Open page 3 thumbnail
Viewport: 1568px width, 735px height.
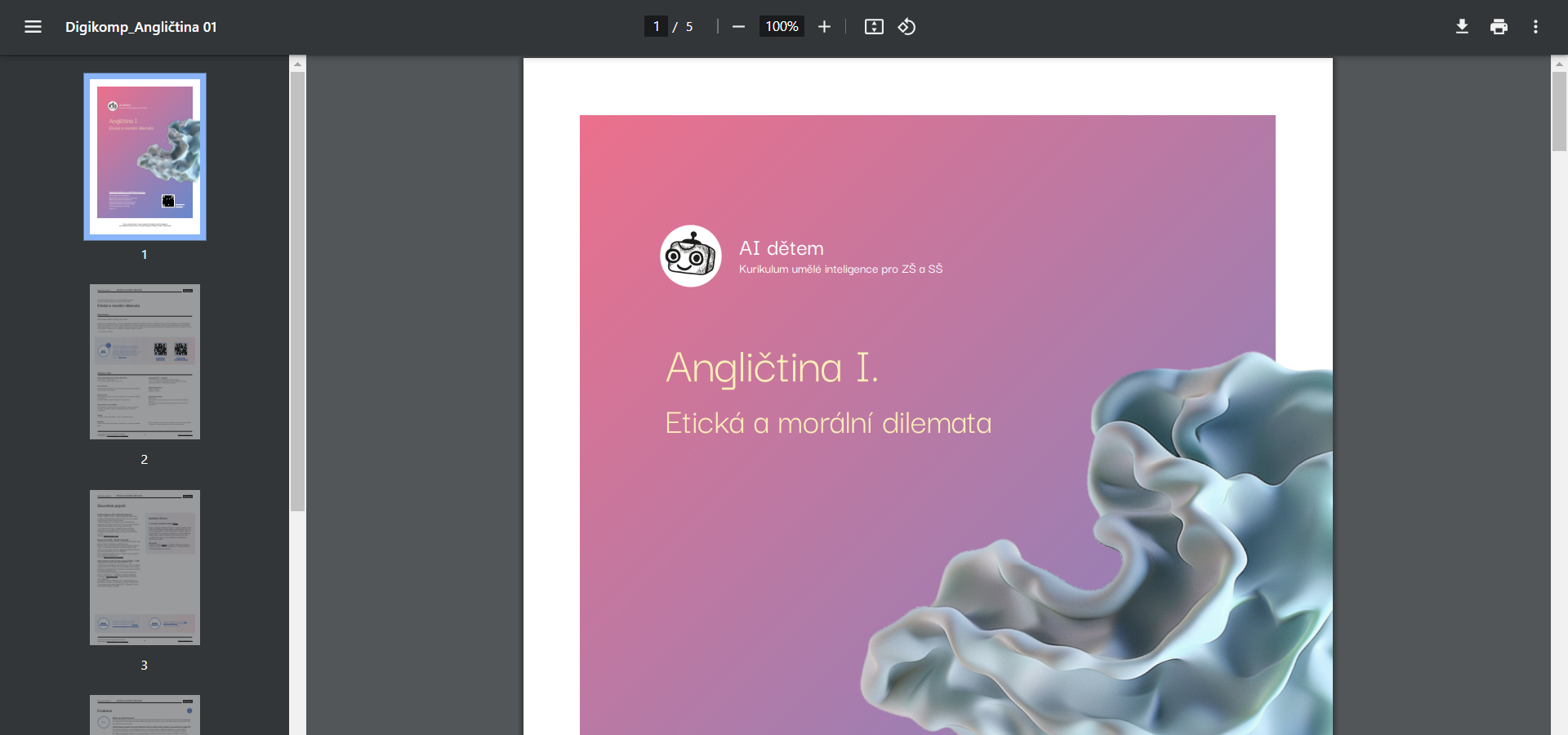coord(145,567)
